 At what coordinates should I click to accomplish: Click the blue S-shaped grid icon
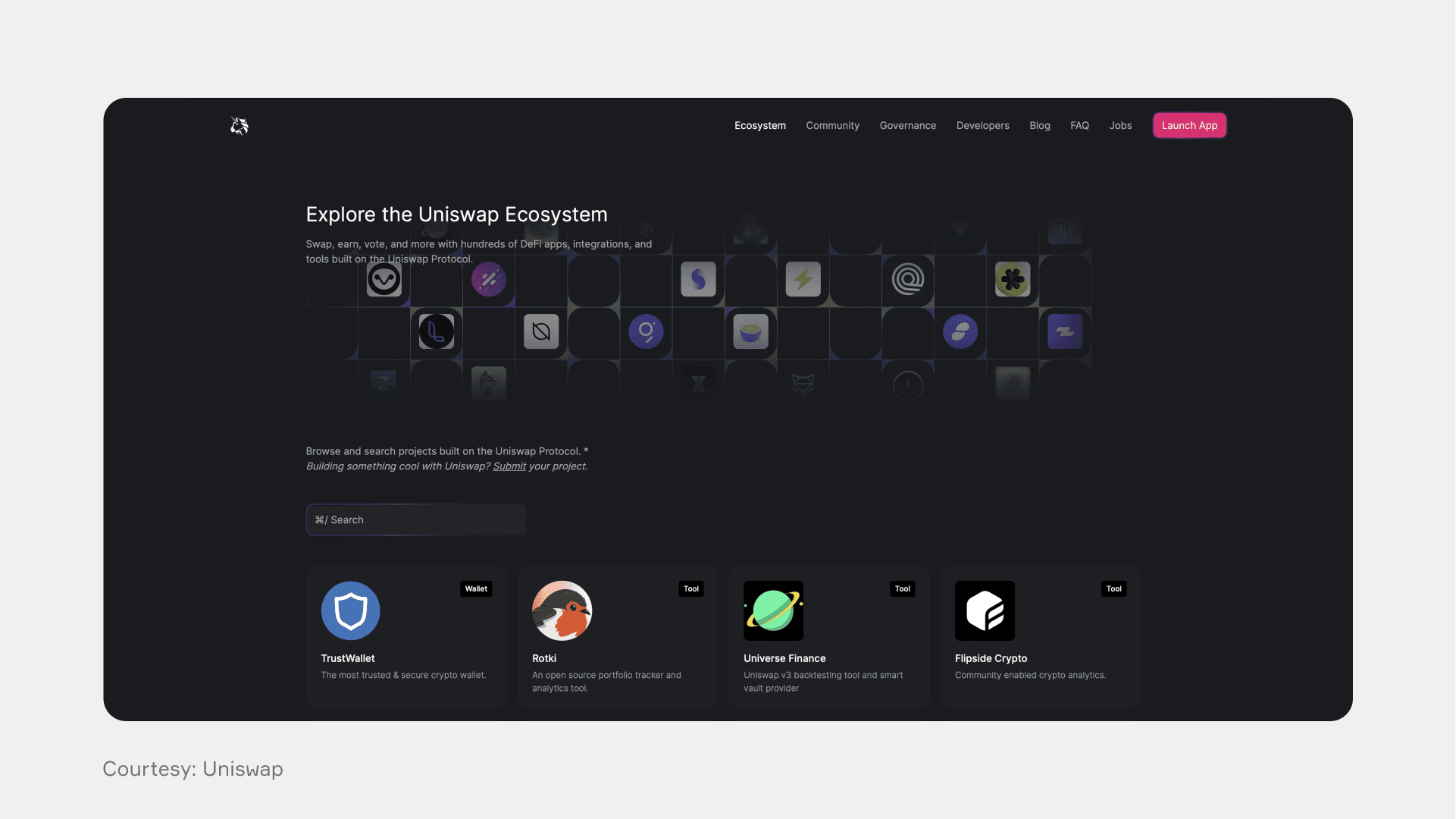[698, 280]
